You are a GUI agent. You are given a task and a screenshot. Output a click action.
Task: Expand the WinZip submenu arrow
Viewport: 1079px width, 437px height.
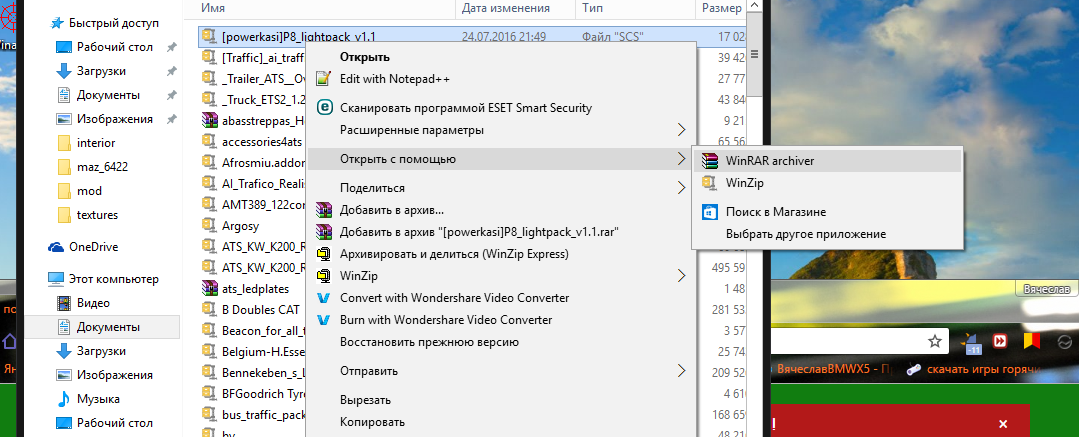[x=681, y=276]
